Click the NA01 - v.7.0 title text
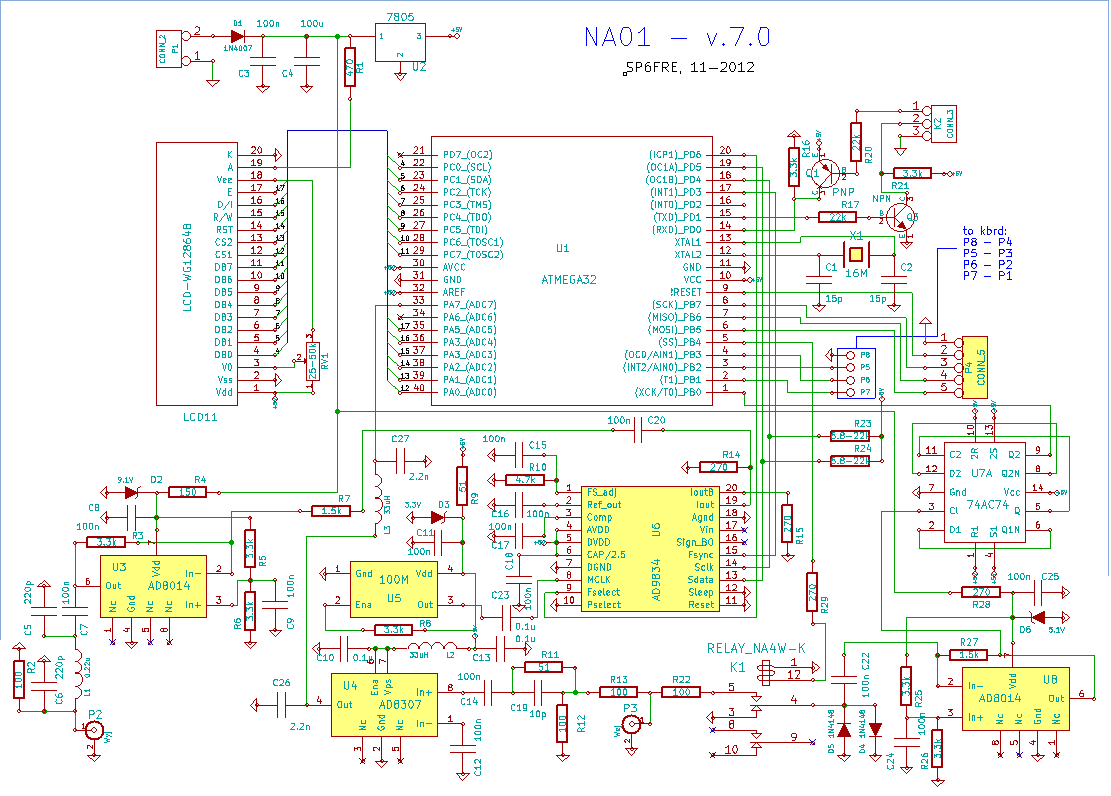1111x796 pixels. tap(676, 37)
